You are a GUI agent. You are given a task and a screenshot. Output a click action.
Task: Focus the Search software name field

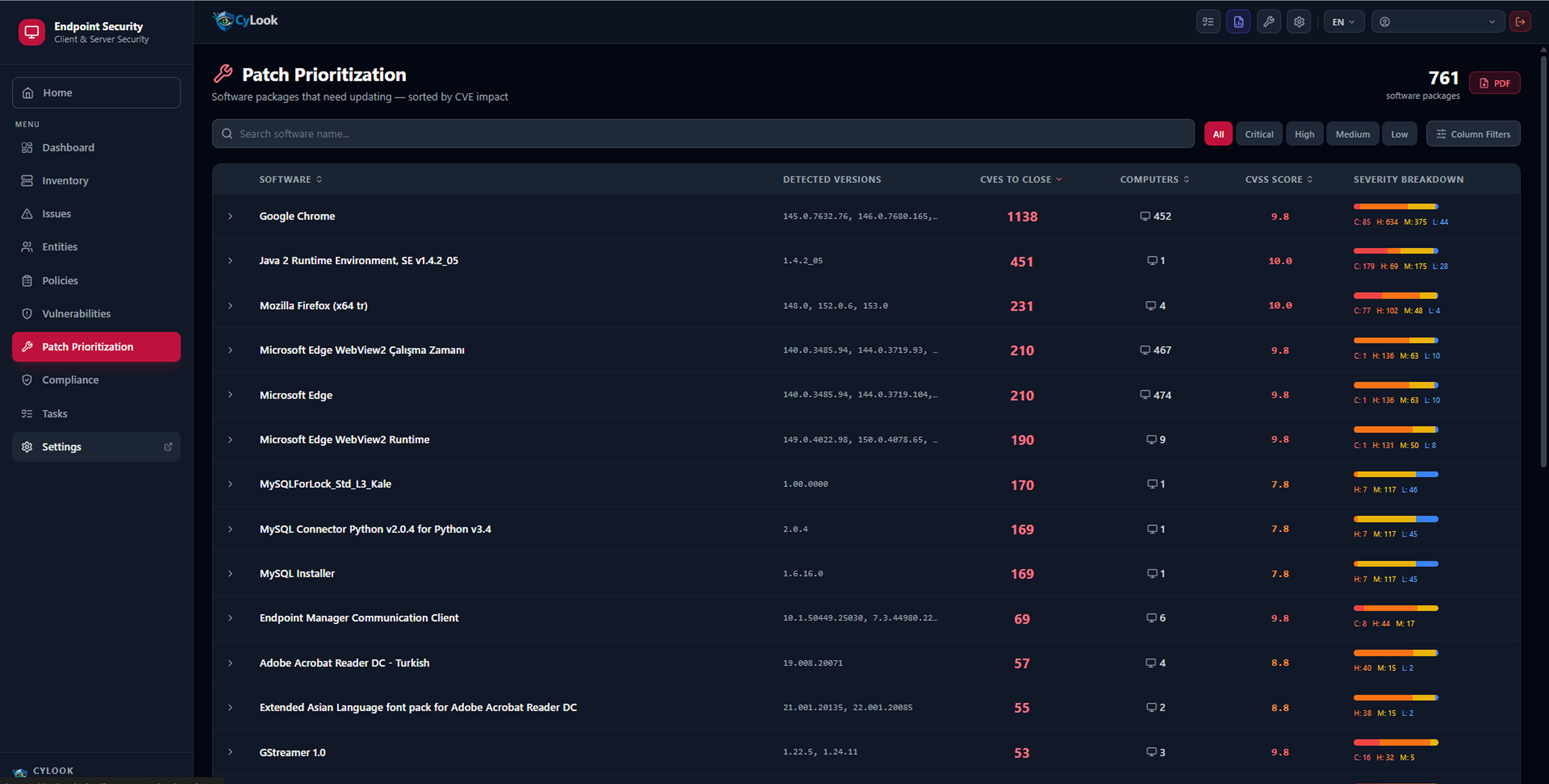[703, 133]
